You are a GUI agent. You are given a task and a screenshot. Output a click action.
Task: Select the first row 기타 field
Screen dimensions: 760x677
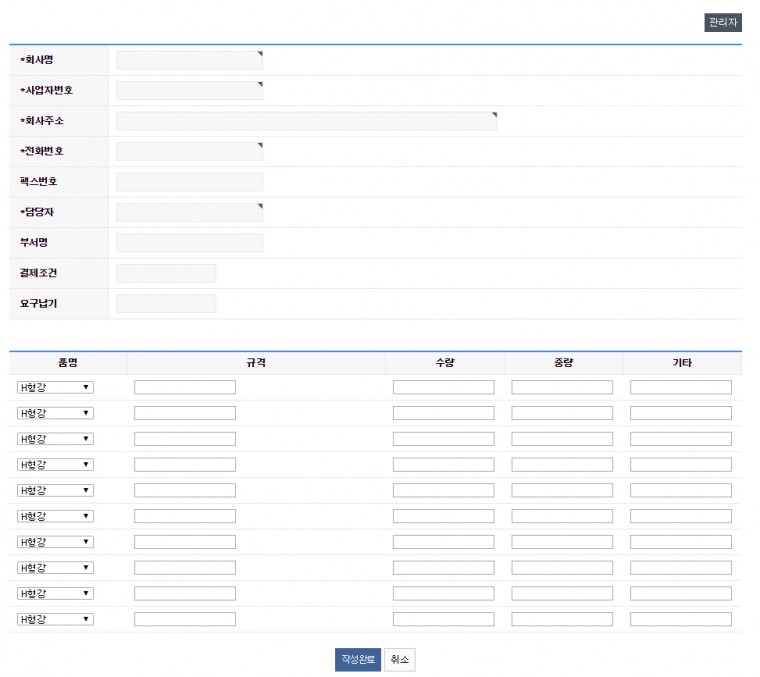(680, 387)
